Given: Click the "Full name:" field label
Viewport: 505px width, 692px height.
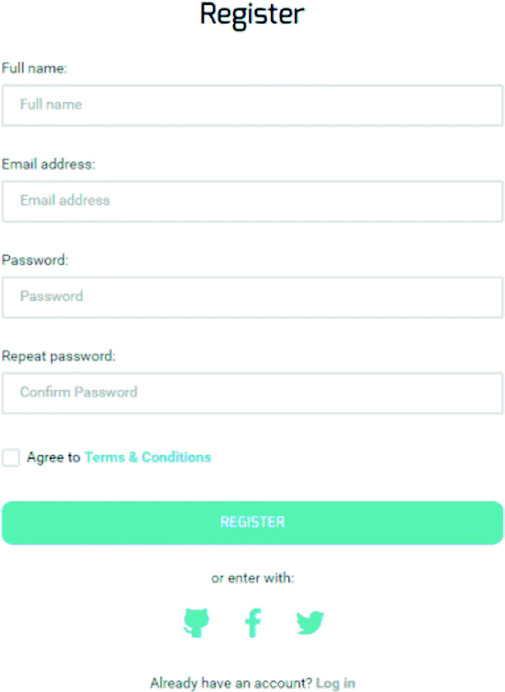Looking at the screenshot, I should [x=34, y=68].
